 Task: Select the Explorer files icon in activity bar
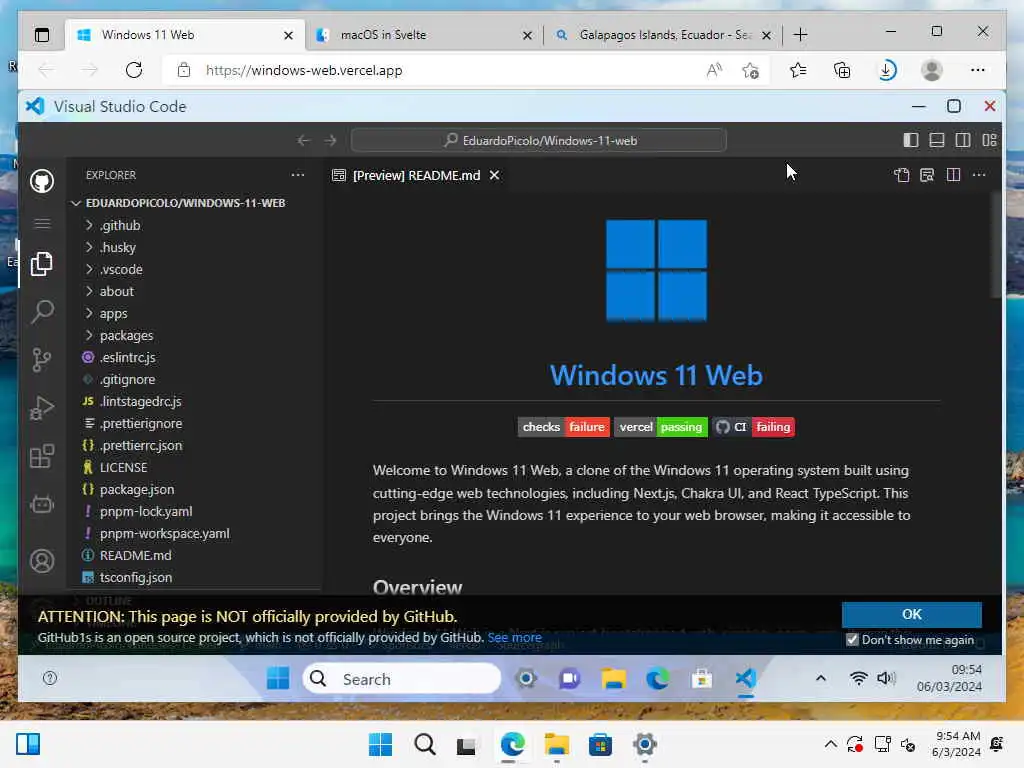(42, 264)
